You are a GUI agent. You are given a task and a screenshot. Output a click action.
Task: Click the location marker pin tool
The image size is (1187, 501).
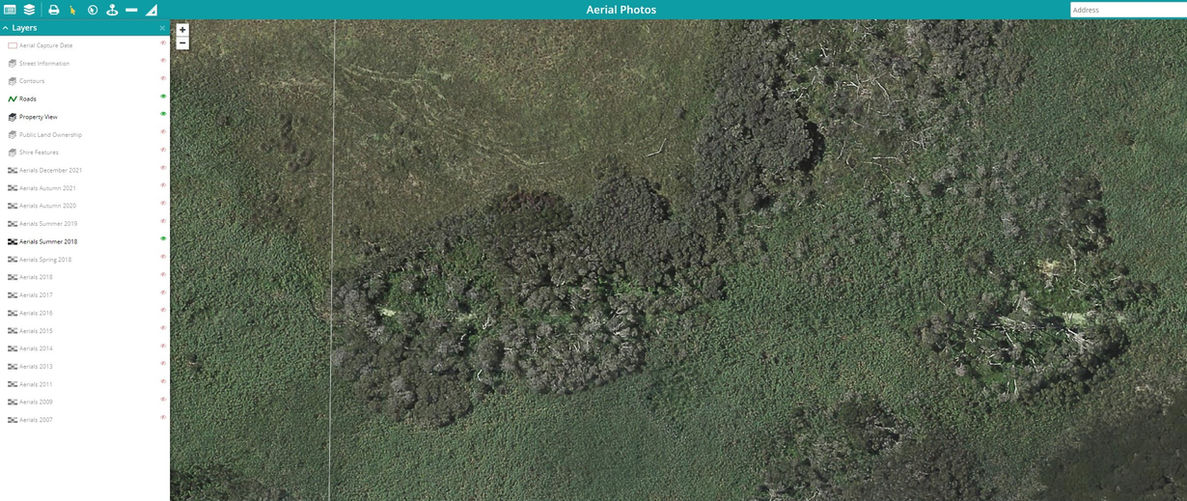click(x=112, y=10)
